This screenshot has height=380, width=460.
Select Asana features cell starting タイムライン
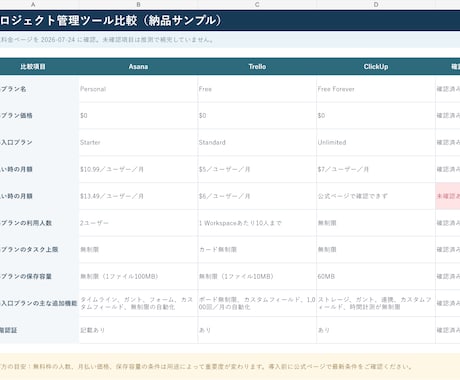click(138, 303)
